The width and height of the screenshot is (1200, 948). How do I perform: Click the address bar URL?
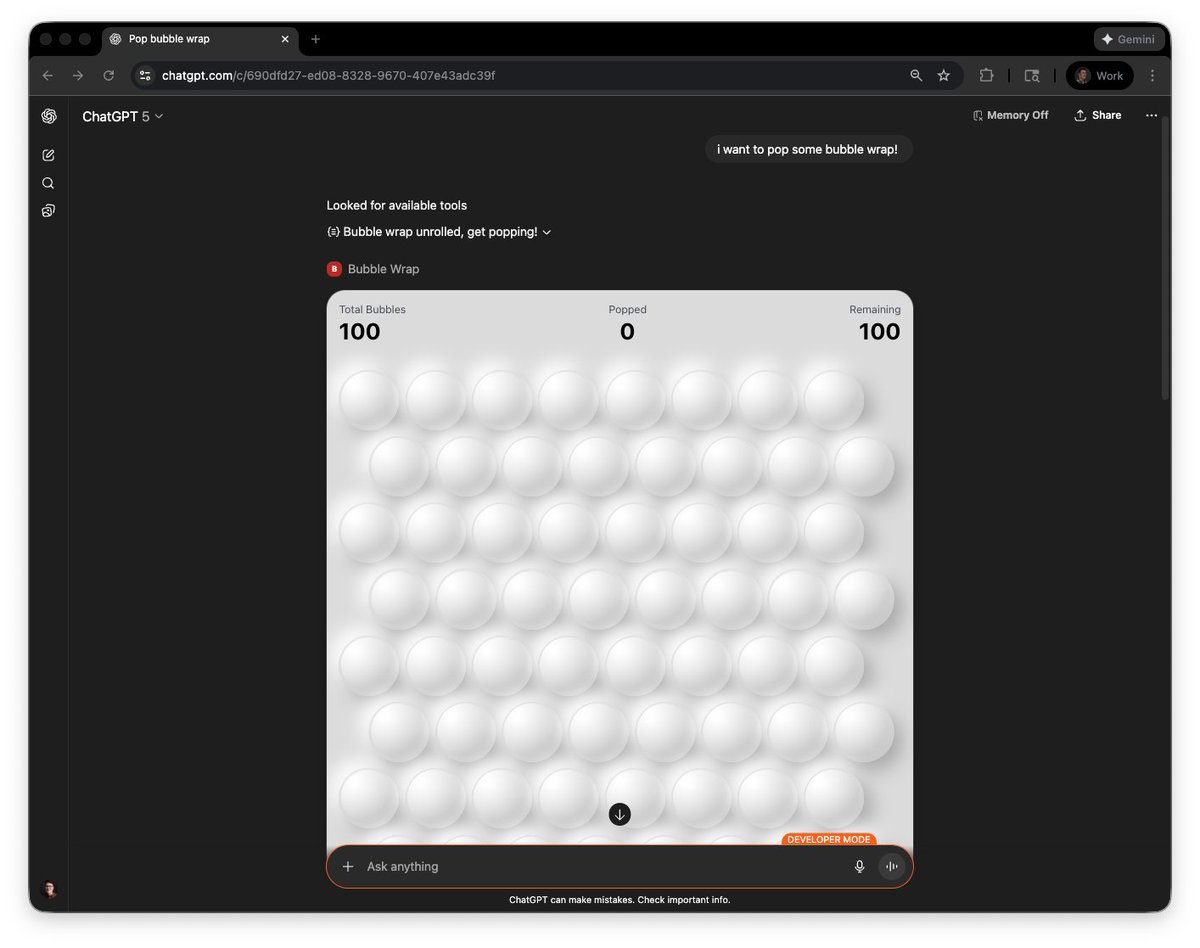pyautogui.click(x=328, y=76)
